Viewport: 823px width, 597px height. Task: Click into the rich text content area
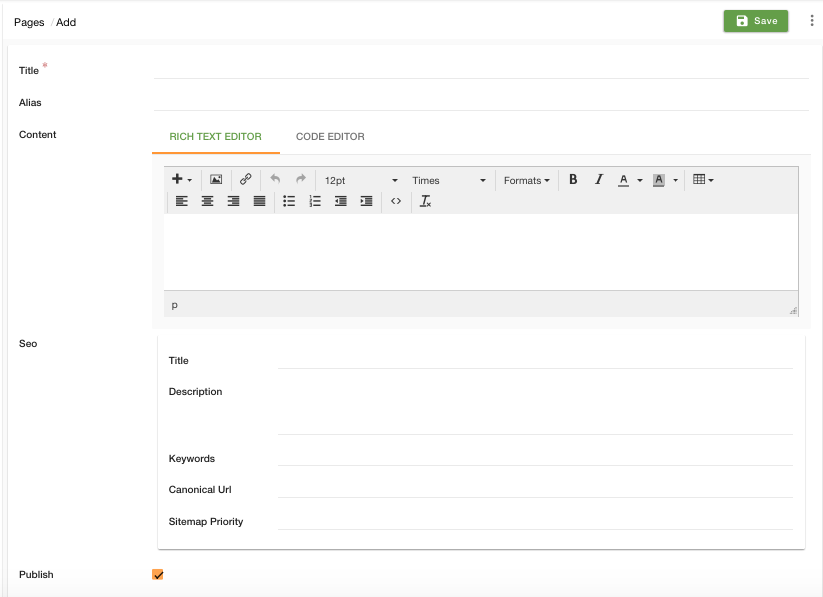pyautogui.click(x=481, y=252)
